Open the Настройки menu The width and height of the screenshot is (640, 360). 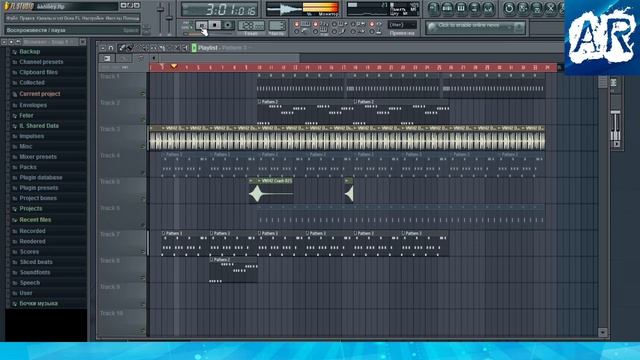tap(93, 18)
